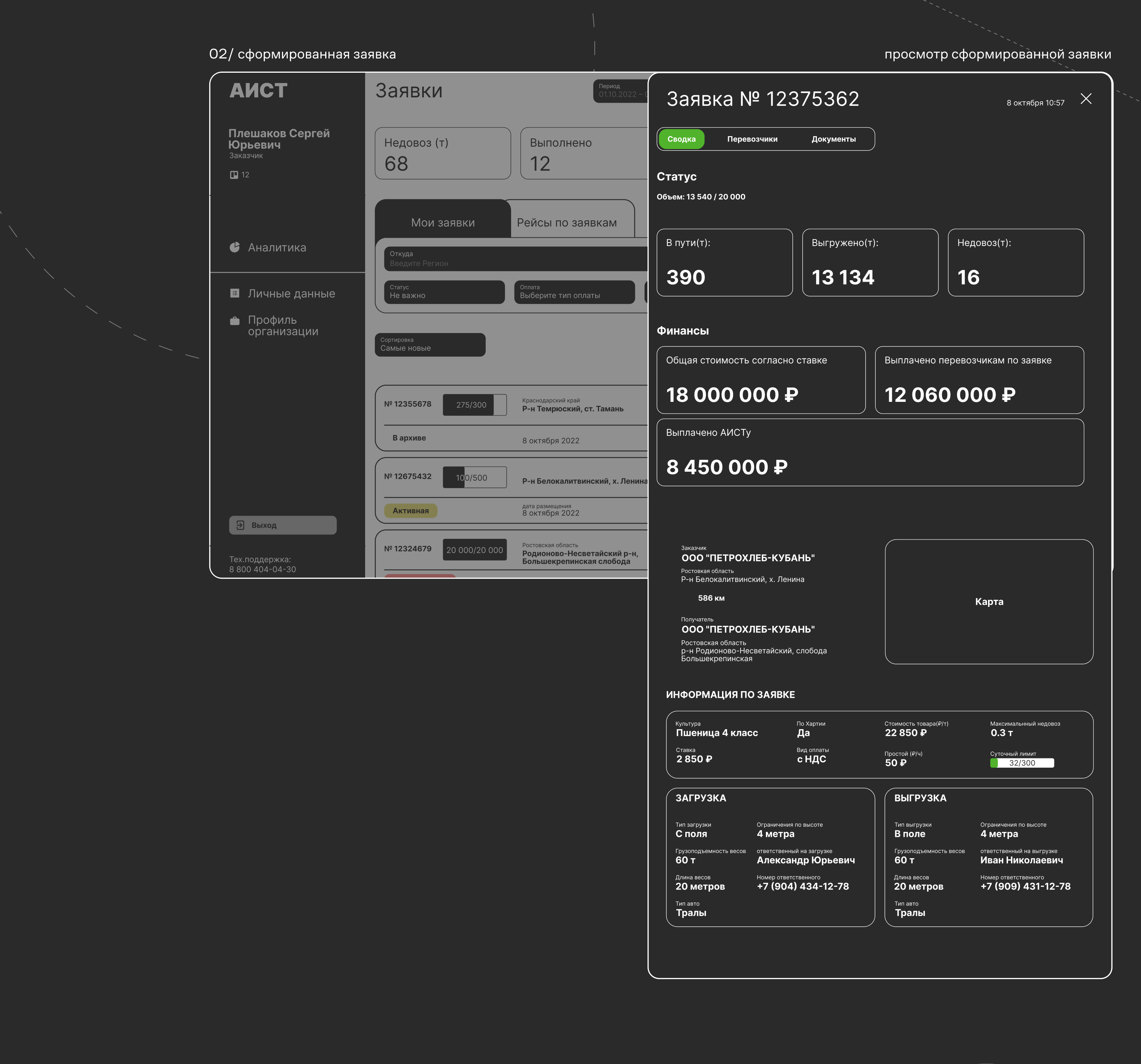The height and width of the screenshot is (1064, 1141).
Task: Open the Оплата payment type dropdown
Action: pyautogui.click(x=574, y=292)
